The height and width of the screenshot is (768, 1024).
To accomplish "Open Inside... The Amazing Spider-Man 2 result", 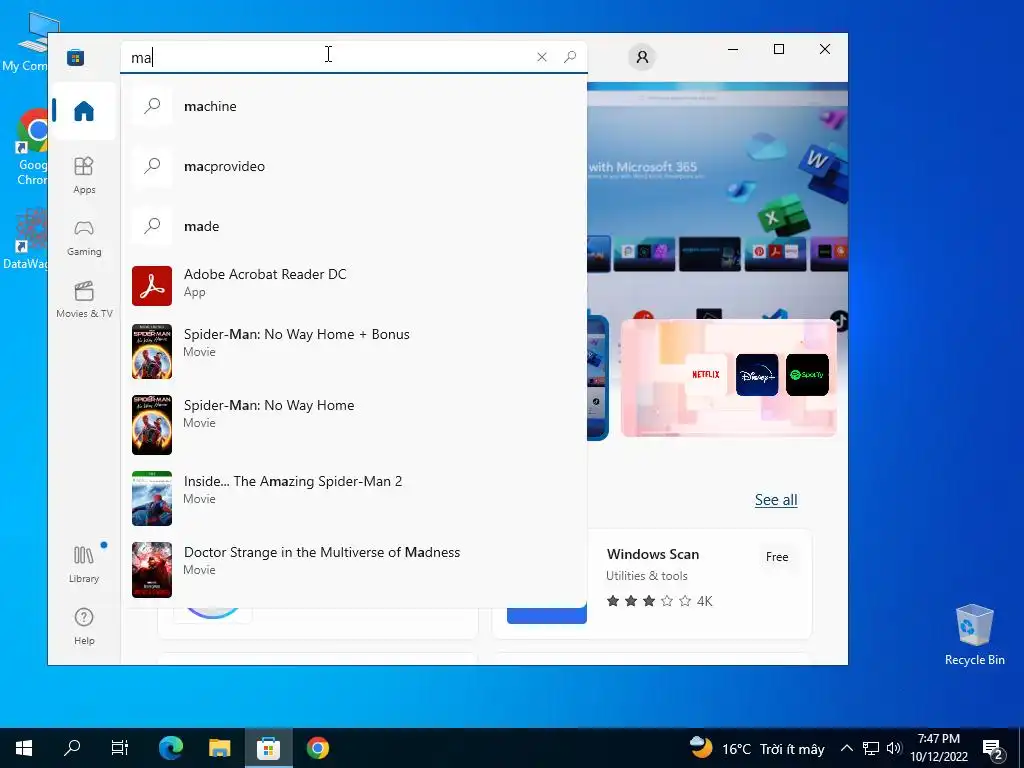I will [x=353, y=498].
